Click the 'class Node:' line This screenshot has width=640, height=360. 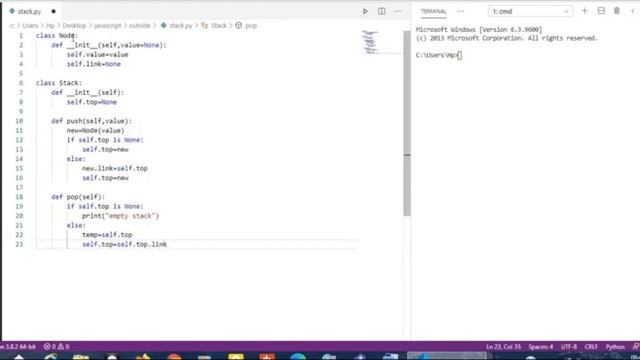point(57,36)
